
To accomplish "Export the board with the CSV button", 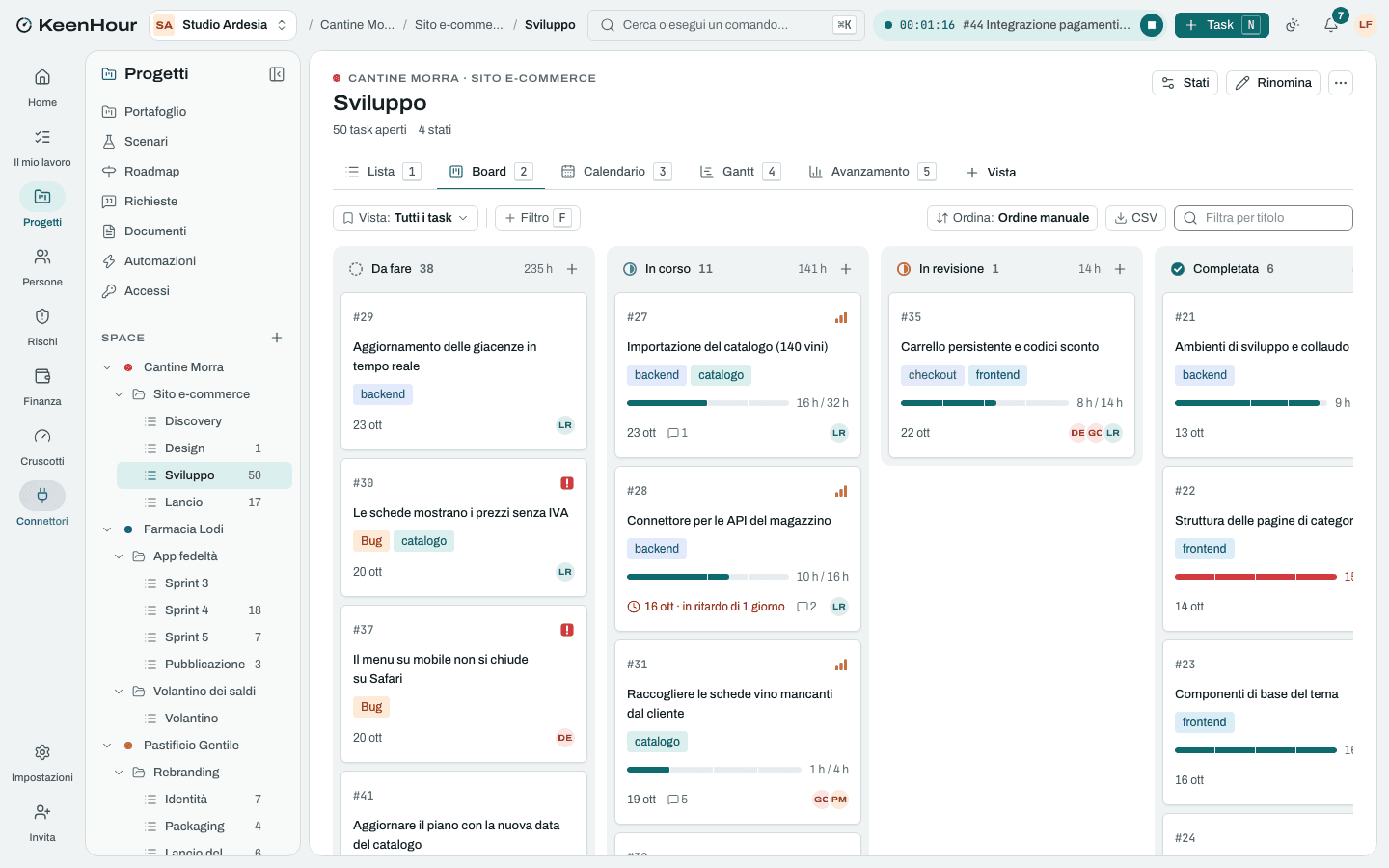I will tap(1135, 218).
